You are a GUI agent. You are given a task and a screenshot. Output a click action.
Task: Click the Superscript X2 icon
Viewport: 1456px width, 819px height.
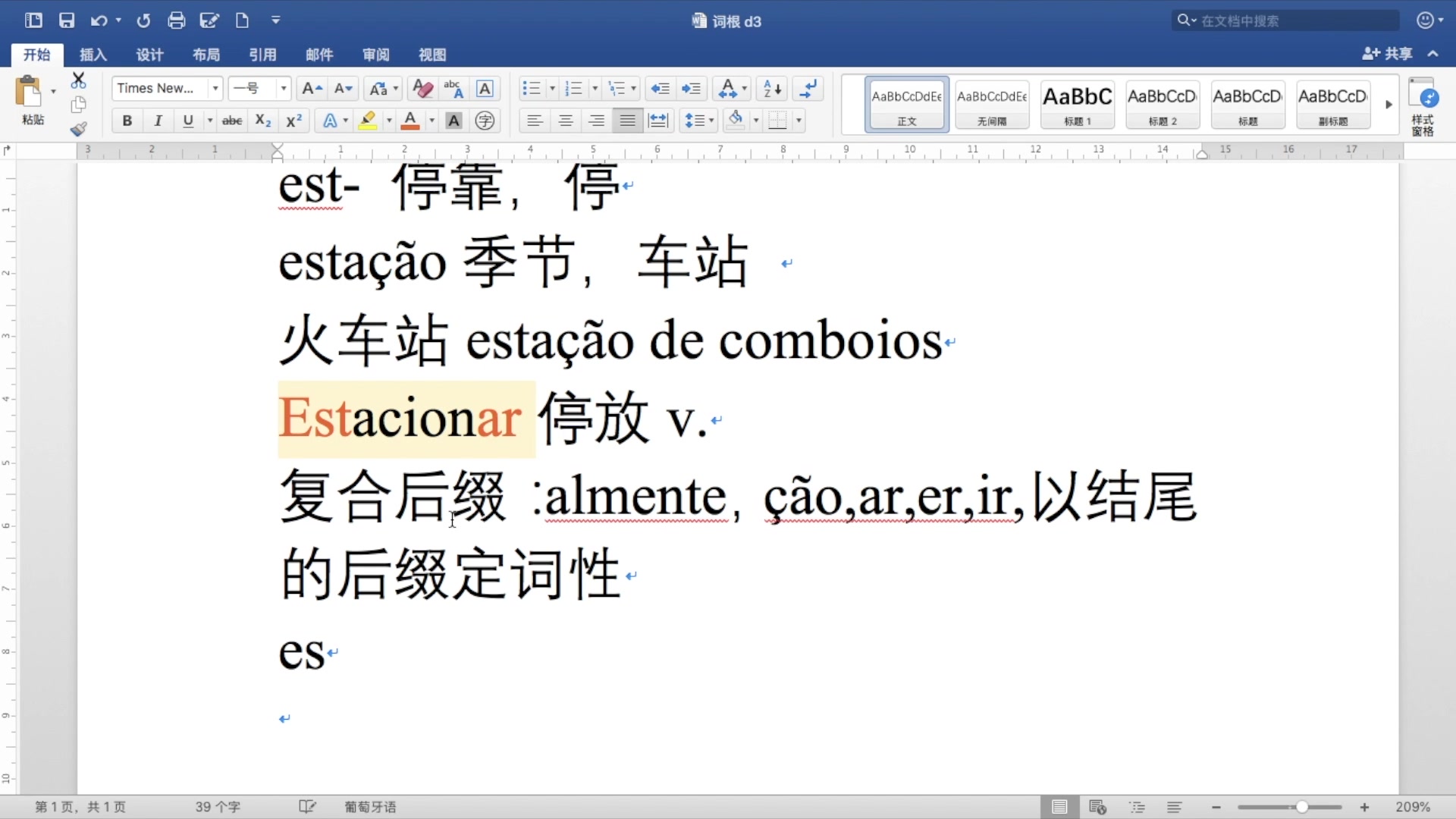point(294,121)
